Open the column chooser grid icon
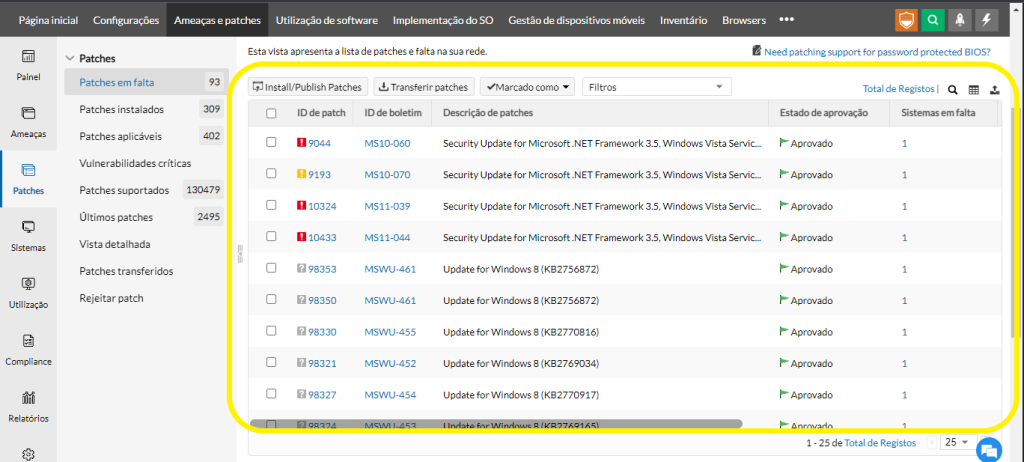Screen dimensions: 1024x462 (974, 89)
